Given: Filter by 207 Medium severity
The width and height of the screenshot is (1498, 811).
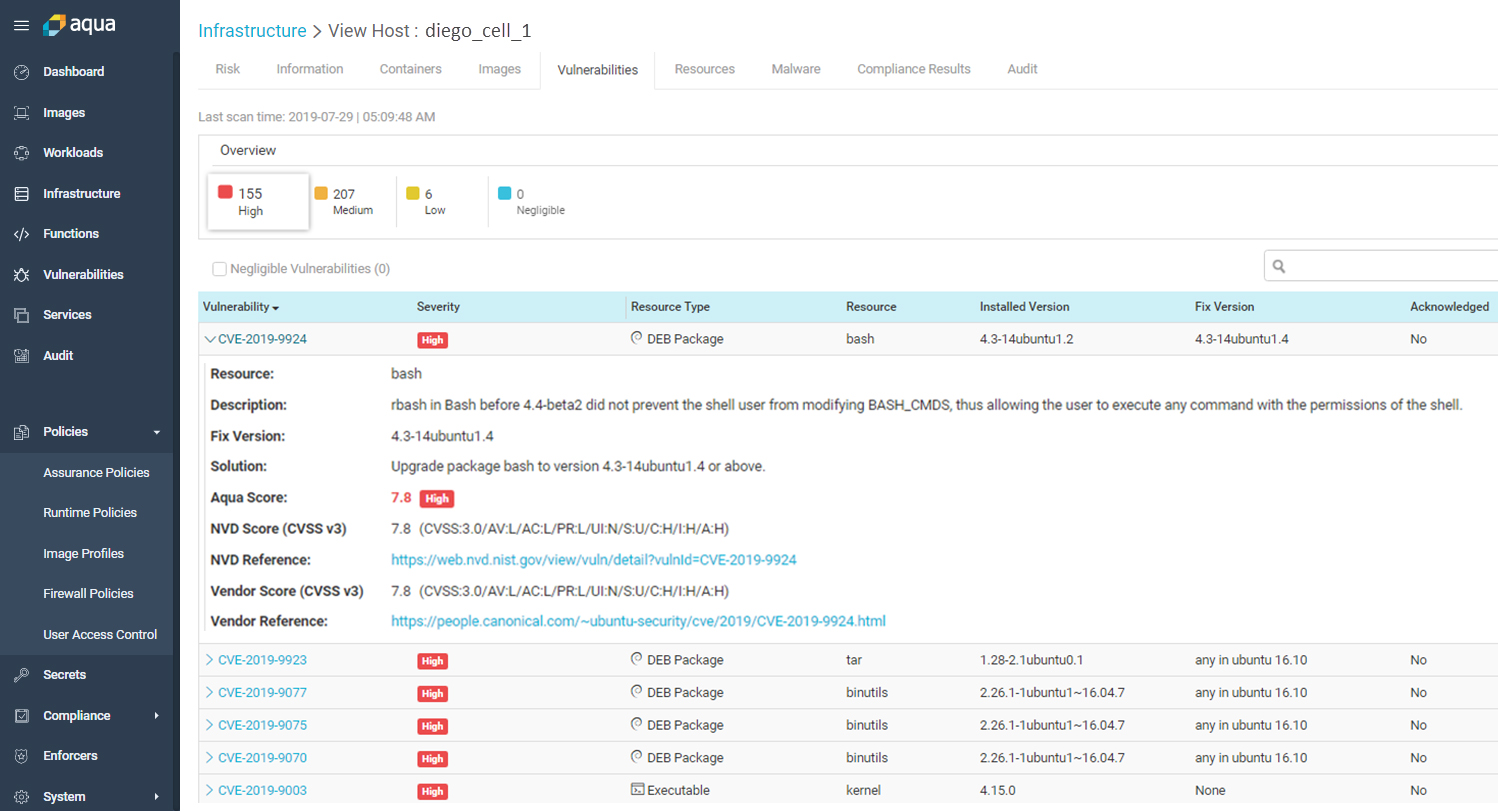Looking at the screenshot, I should 344,202.
